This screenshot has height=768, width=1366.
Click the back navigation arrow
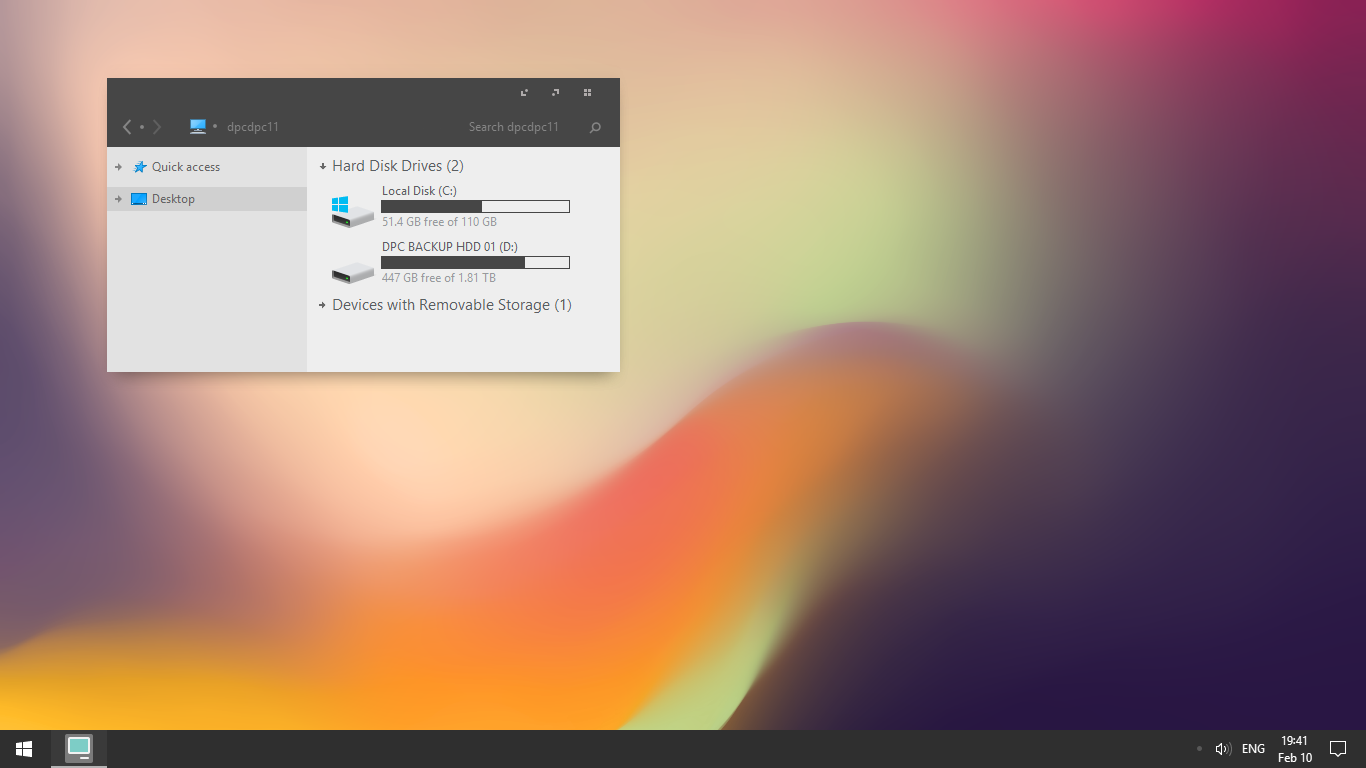pyautogui.click(x=126, y=127)
